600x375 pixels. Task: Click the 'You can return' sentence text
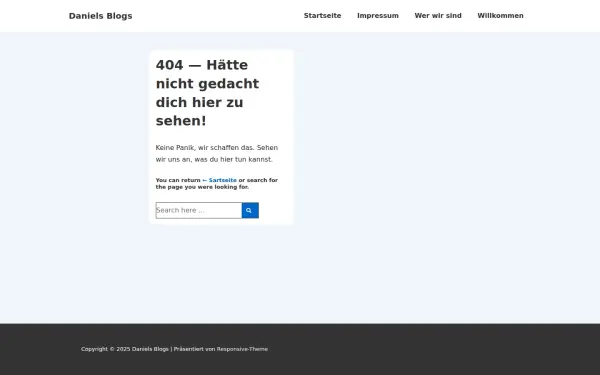[217, 184]
